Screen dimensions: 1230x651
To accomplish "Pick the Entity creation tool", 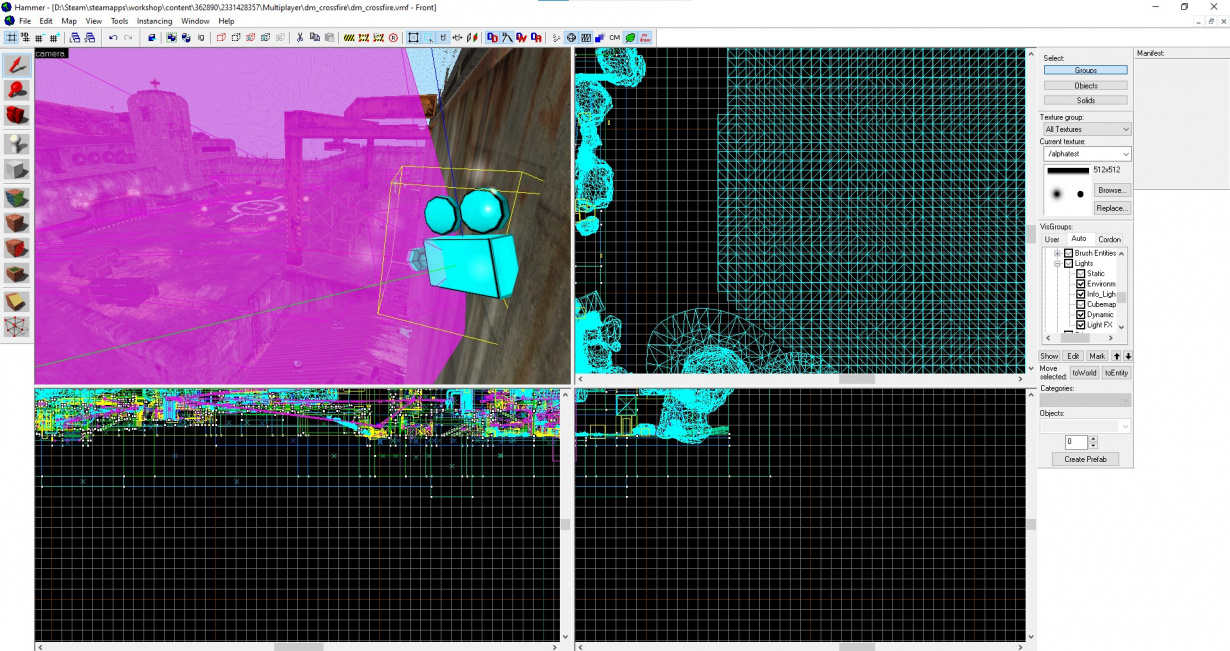I will pos(15,143).
